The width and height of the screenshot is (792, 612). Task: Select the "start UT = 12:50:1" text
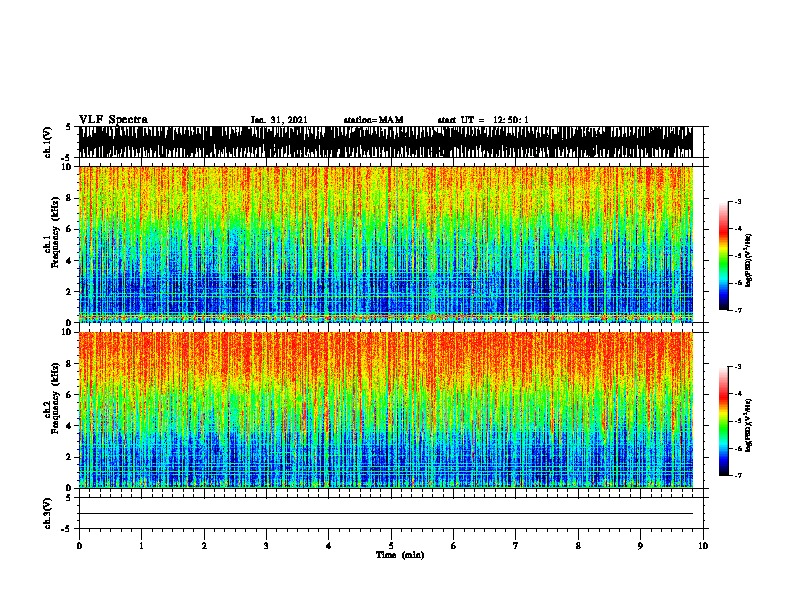click(x=483, y=120)
